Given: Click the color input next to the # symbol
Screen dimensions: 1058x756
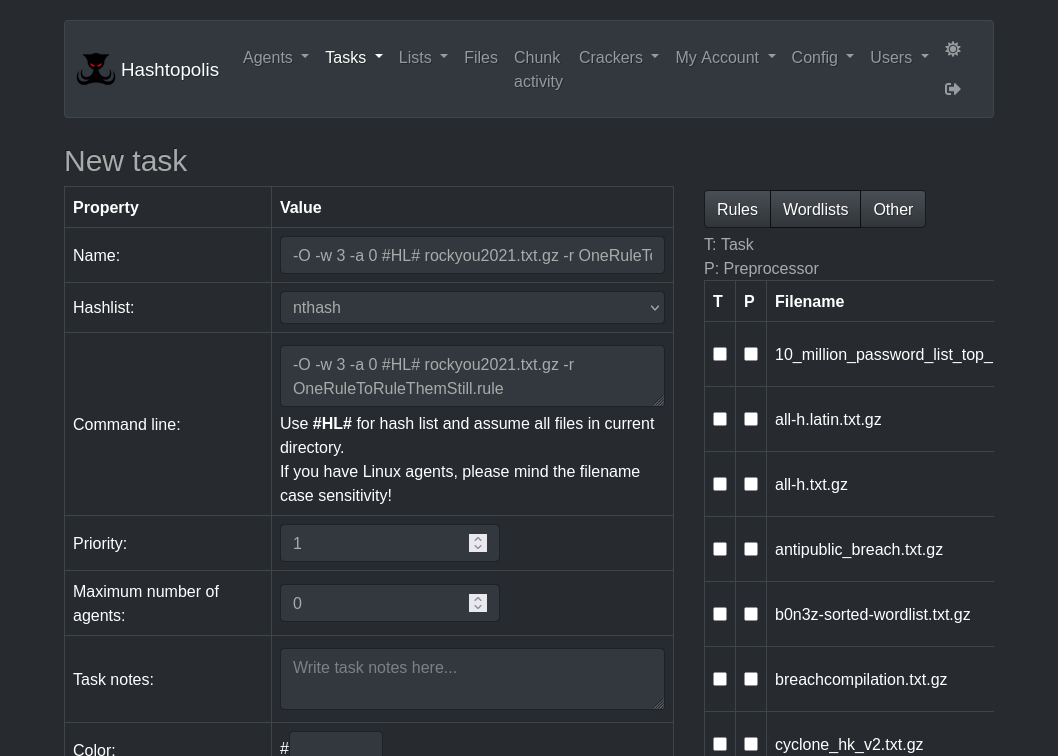Looking at the screenshot, I should [x=335, y=748].
